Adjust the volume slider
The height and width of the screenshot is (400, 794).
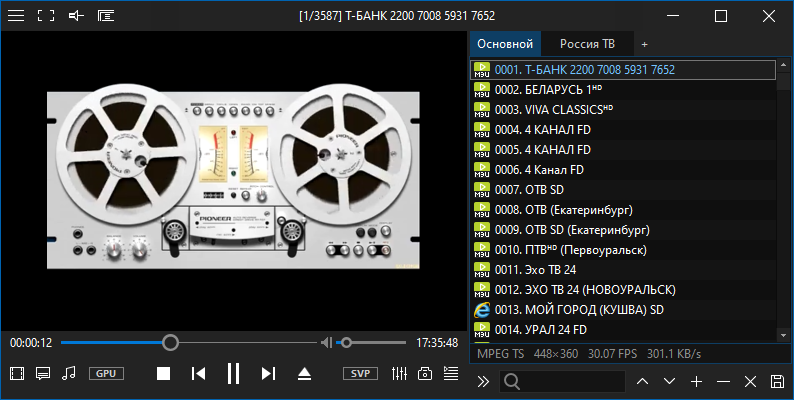point(371,343)
